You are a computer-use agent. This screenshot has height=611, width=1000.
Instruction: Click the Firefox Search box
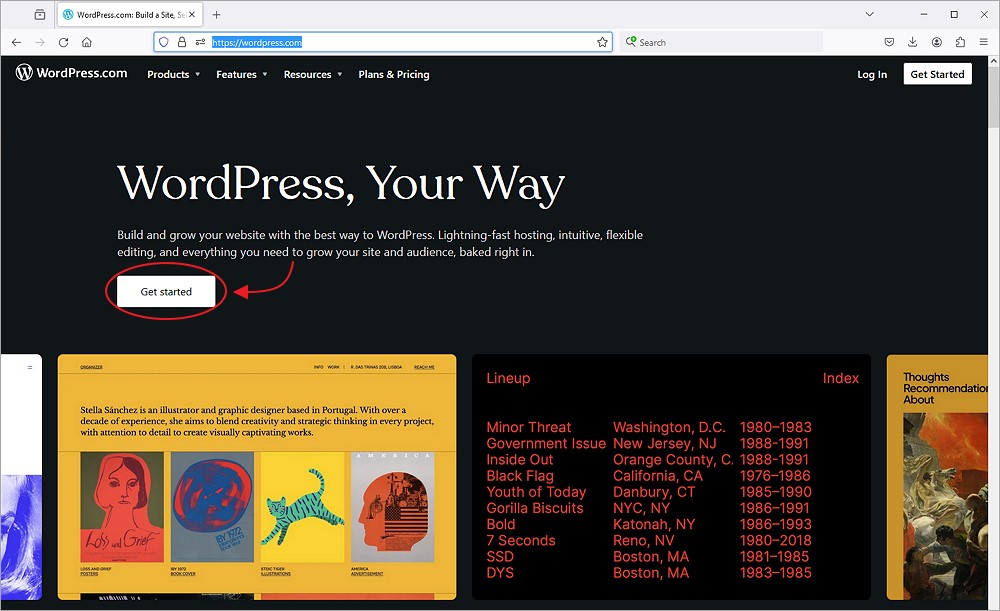pos(721,42)
